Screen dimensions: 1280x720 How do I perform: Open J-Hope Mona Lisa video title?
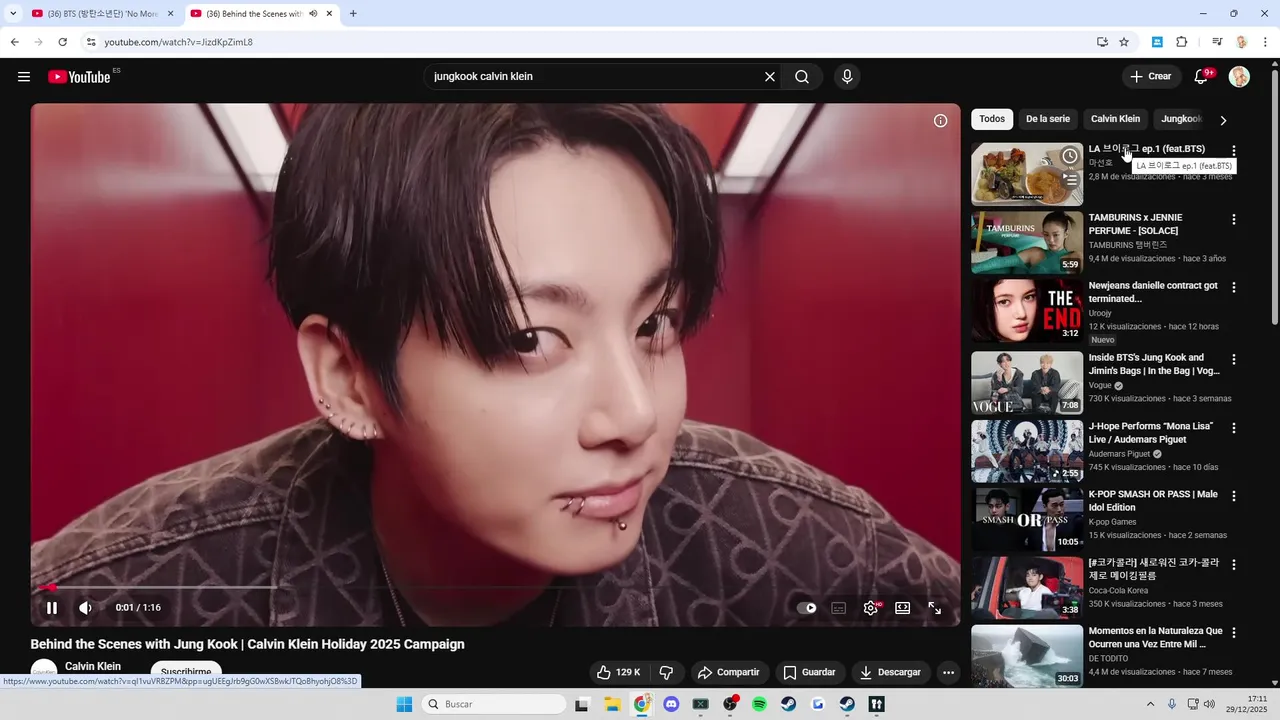1151,433
